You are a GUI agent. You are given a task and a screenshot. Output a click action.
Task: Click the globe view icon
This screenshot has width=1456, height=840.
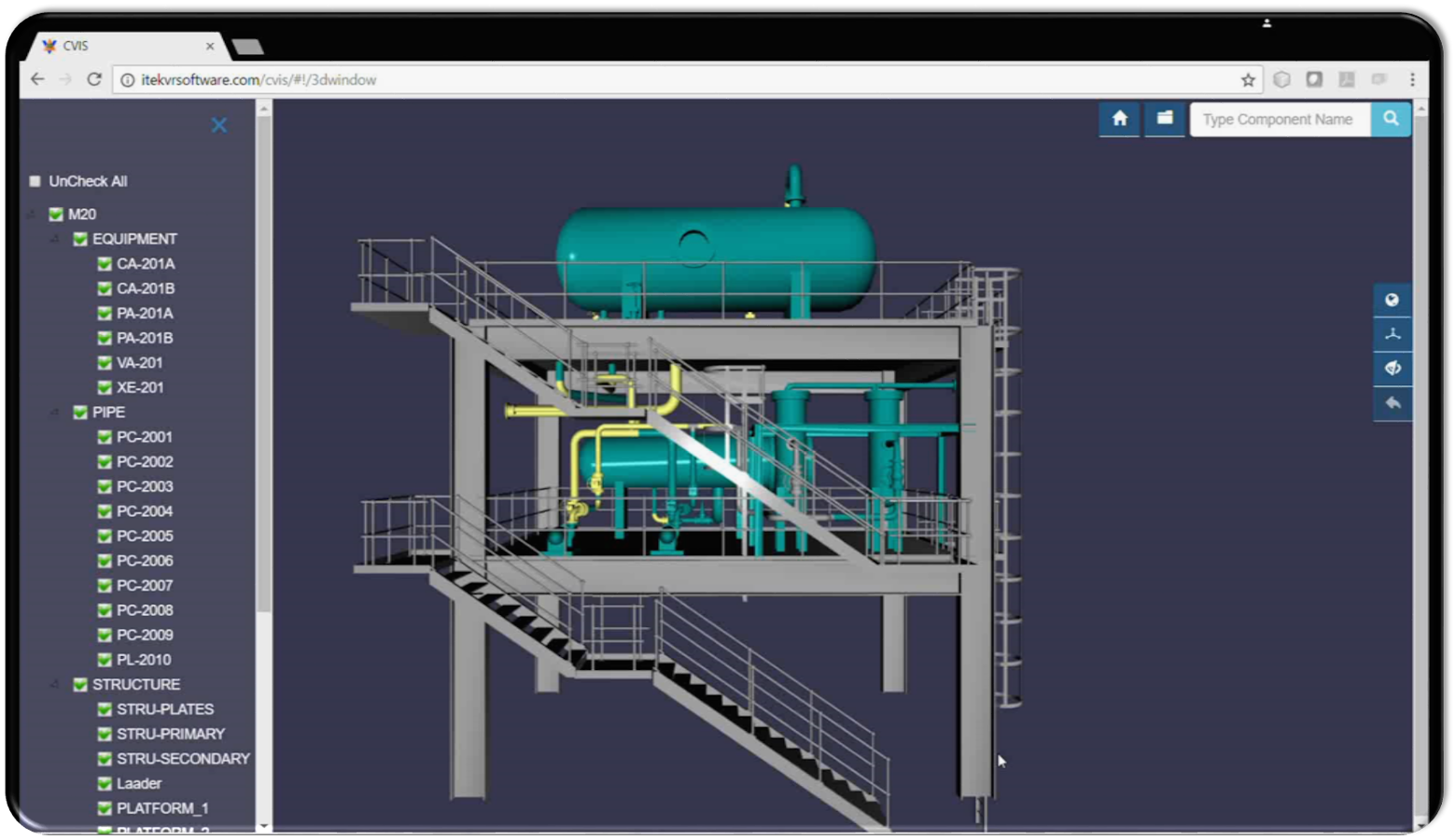[1392, 300]
